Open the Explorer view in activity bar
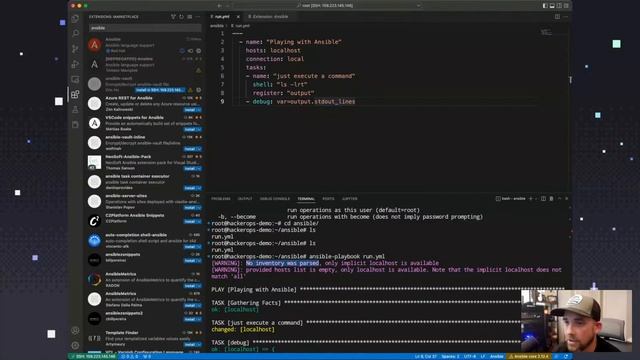640x360 pixels. [x=75, y=18]
